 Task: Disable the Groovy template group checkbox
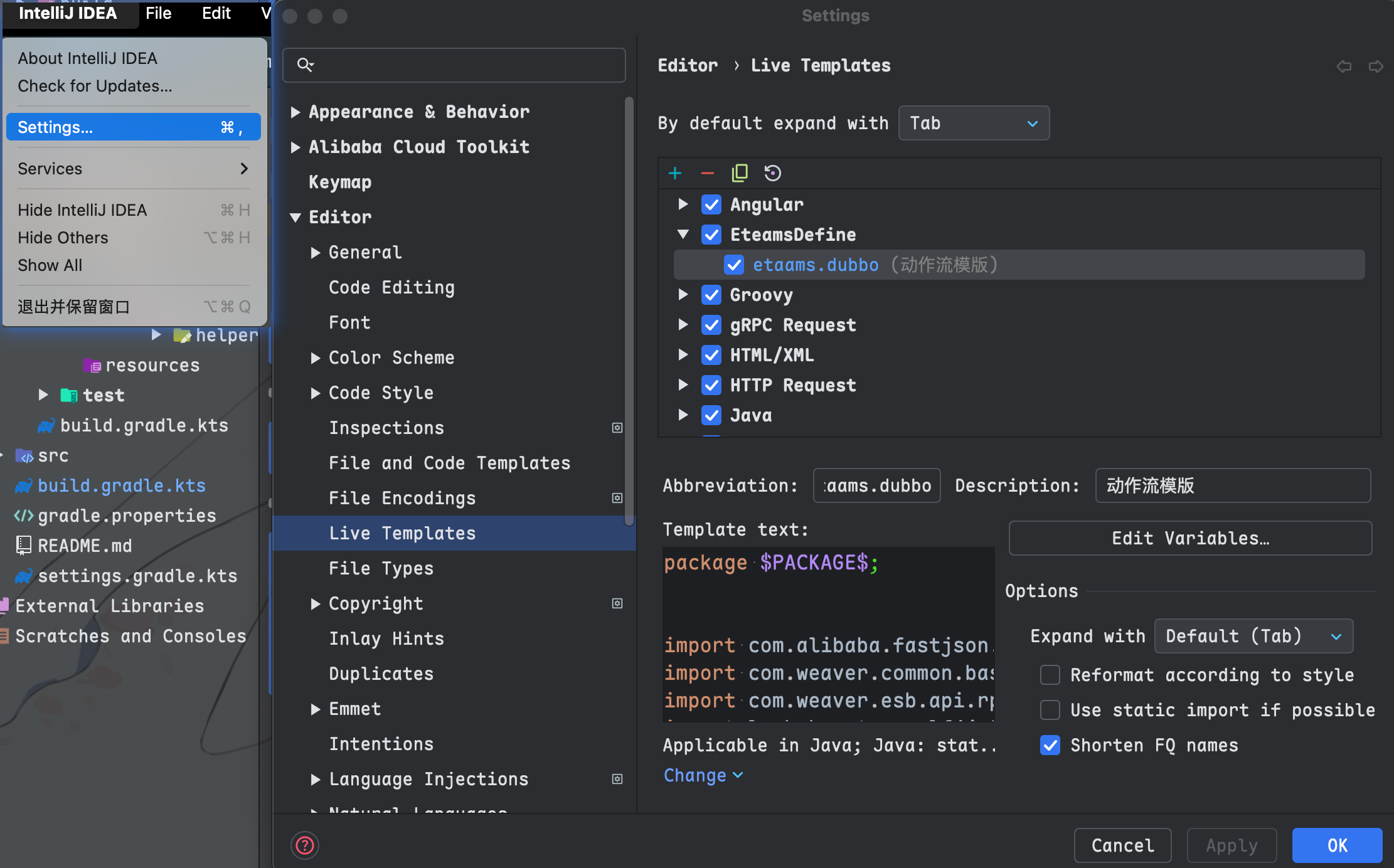coord(711,295)
